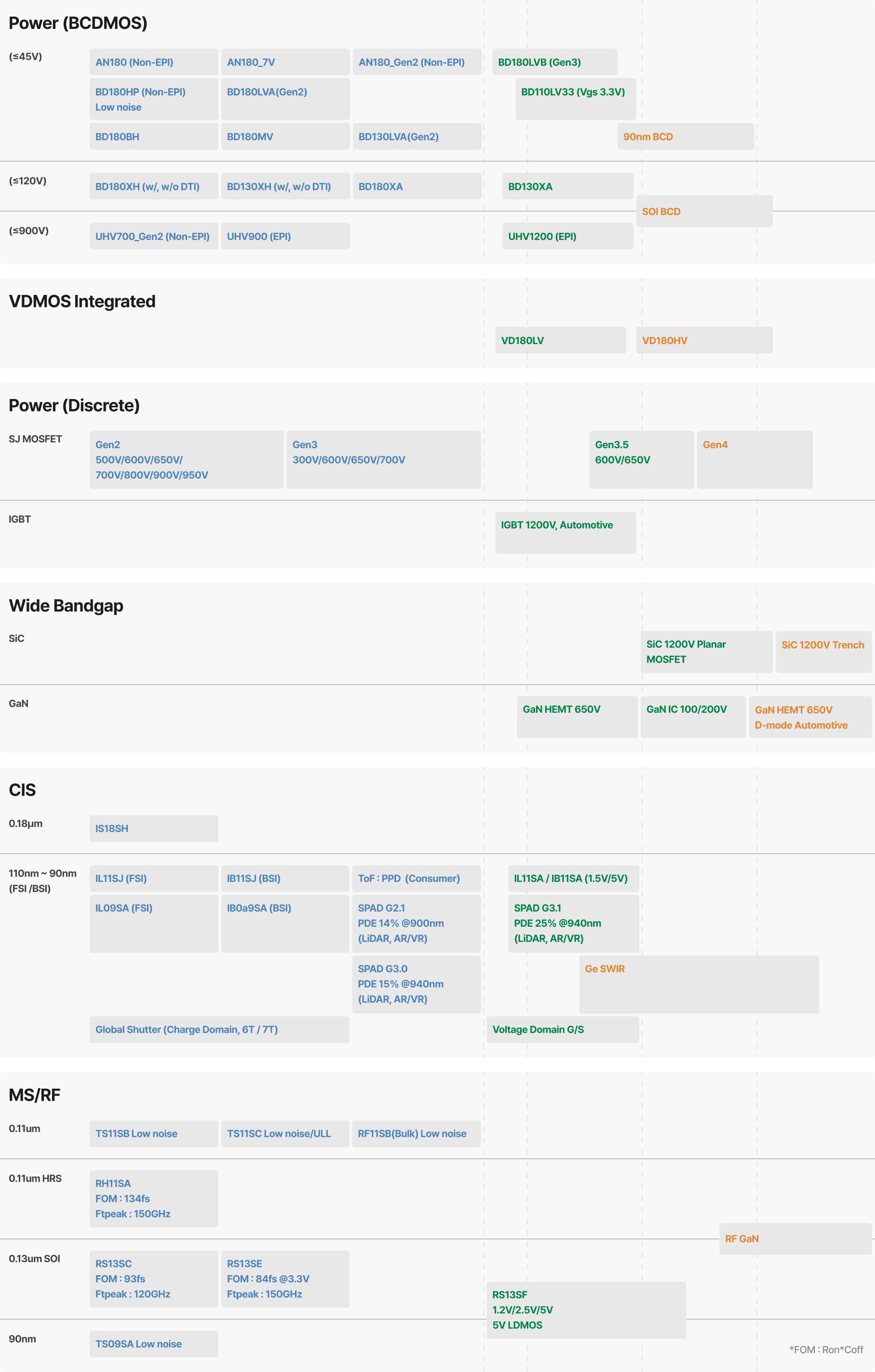Viewport: 875px width, 1372px height.
Task: Open the GaN IC 100/200V entry
Action: click(693, 717)
